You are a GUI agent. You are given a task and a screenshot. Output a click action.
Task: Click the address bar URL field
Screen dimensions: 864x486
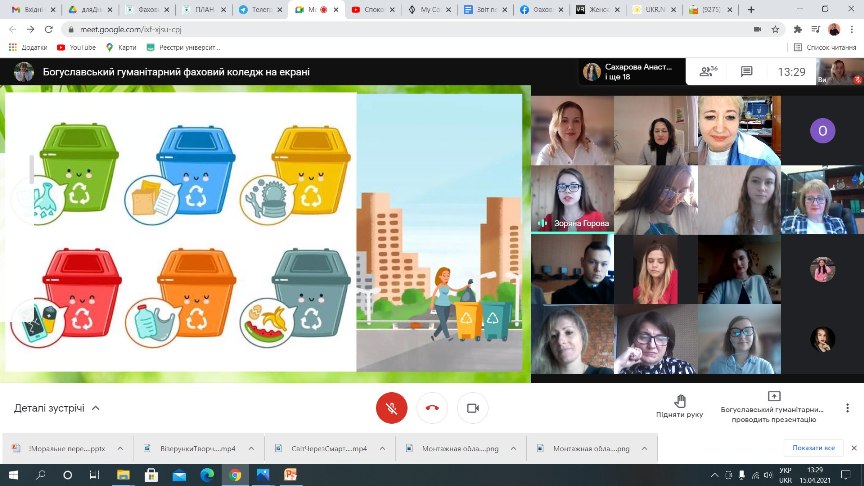point(400,29)
